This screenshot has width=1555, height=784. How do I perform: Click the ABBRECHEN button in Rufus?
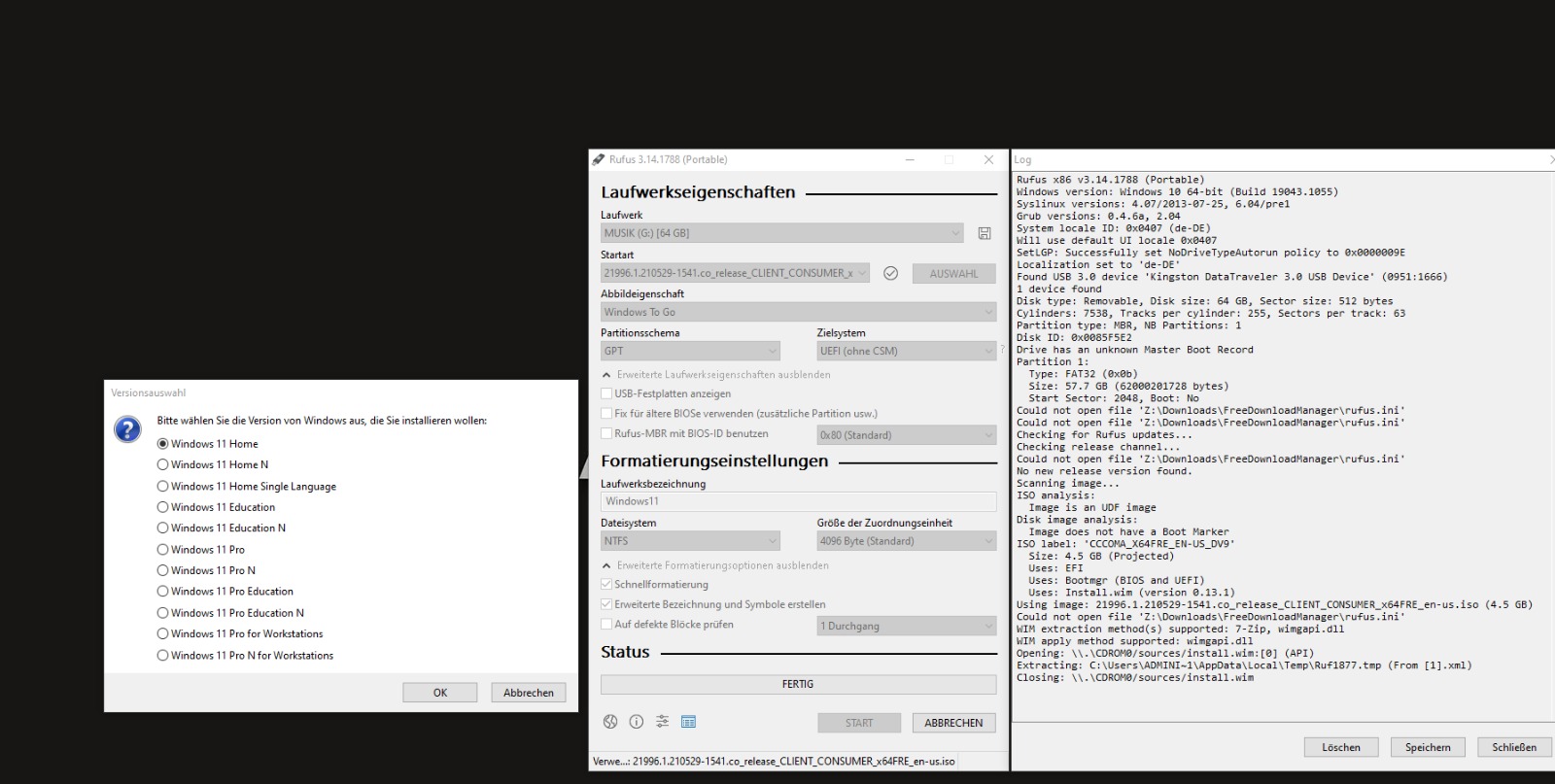coord(953,723)
